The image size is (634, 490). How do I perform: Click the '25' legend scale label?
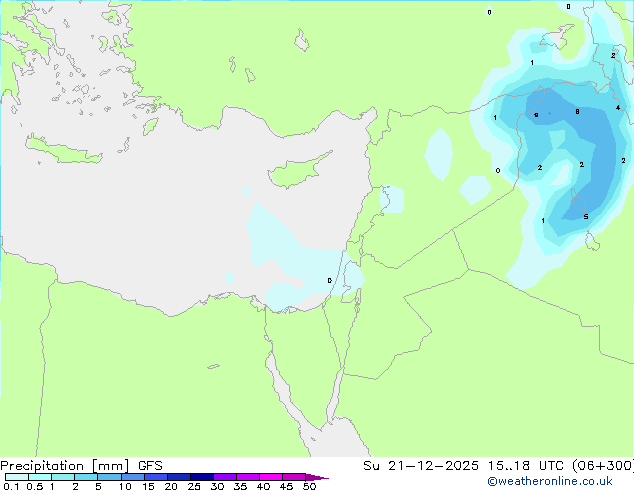click(194, 486)
